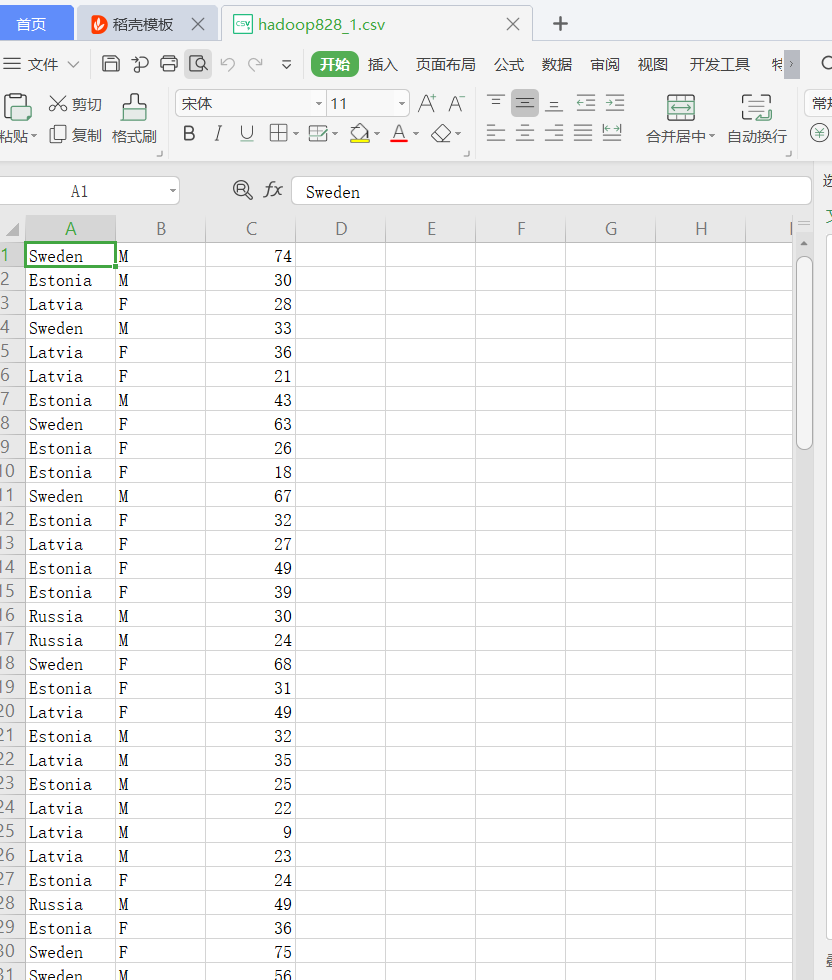This screenshot has height=980, width=832.
Task: Click the export to PDF icon
Action: click(140, 64)
